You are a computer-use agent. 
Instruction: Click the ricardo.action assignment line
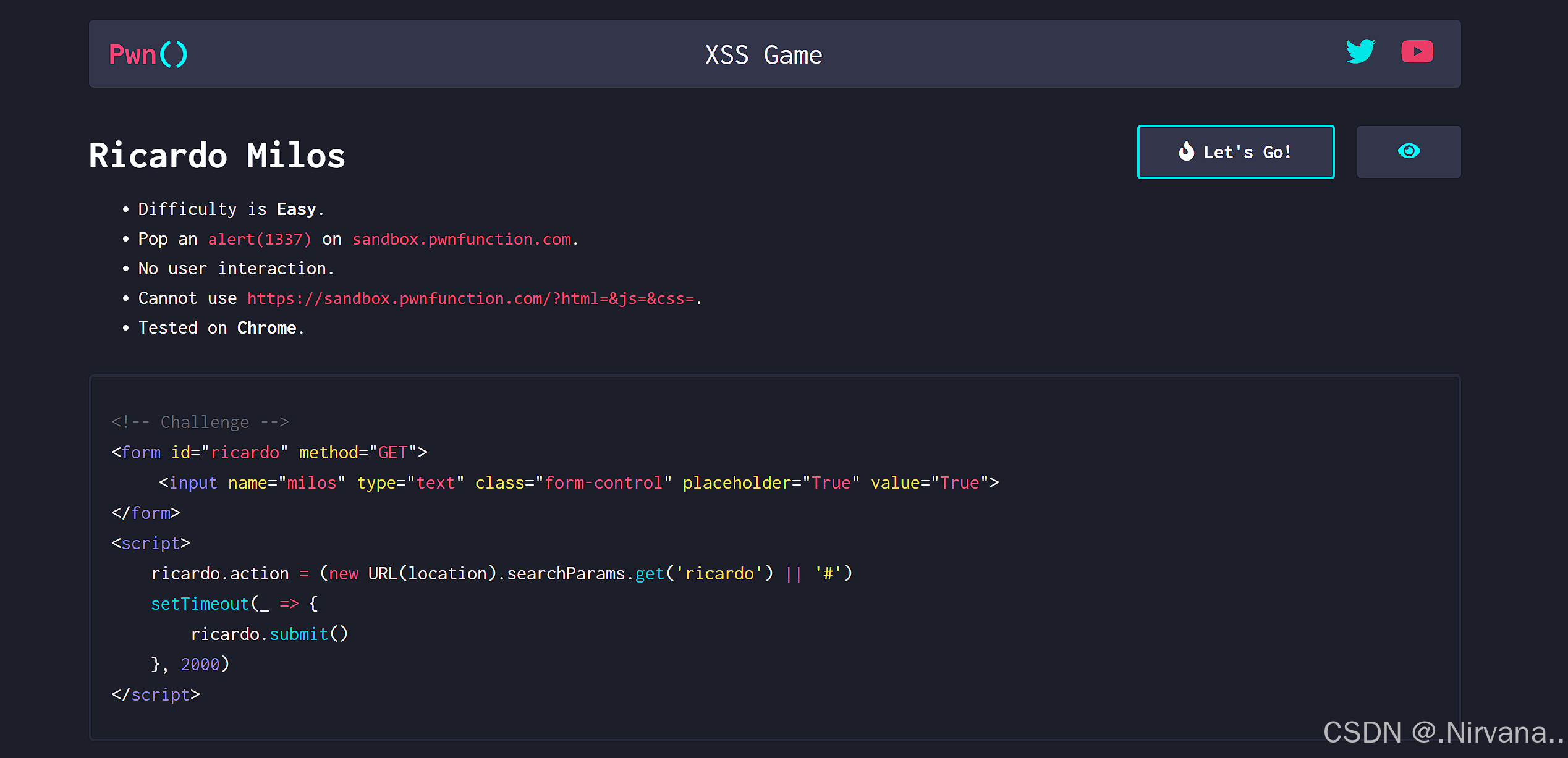[x=502, y=573]
